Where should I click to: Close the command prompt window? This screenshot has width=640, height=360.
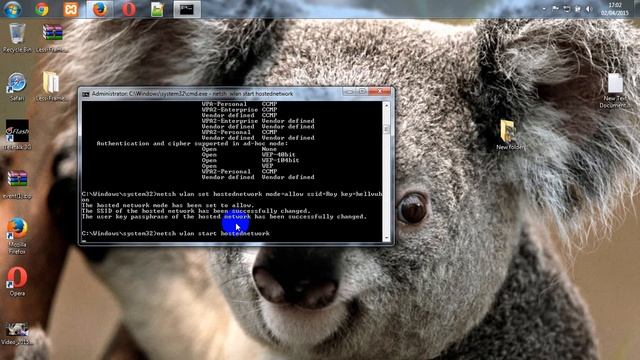(380, 92)
